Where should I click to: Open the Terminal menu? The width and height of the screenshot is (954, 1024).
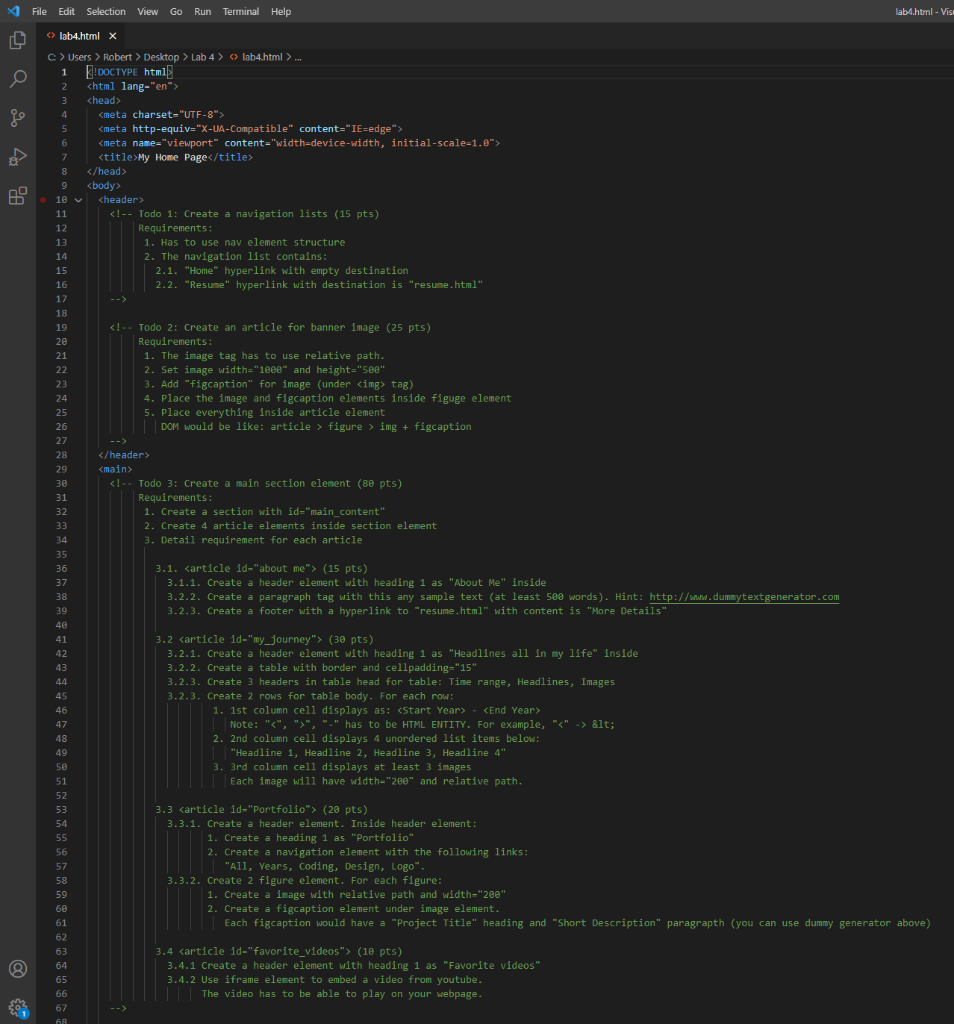coord(240,11)
